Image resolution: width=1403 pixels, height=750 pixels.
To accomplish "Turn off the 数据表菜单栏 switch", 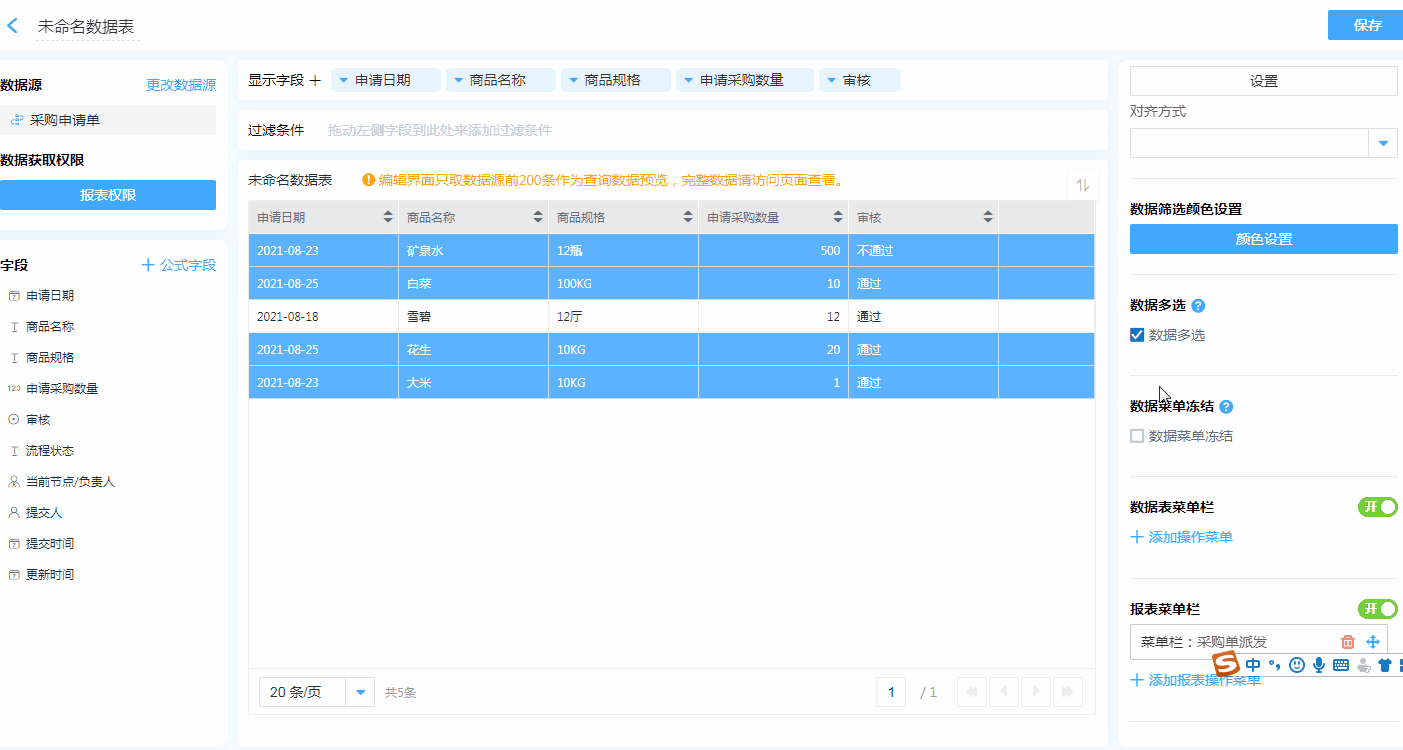I will coord(1377,507).
